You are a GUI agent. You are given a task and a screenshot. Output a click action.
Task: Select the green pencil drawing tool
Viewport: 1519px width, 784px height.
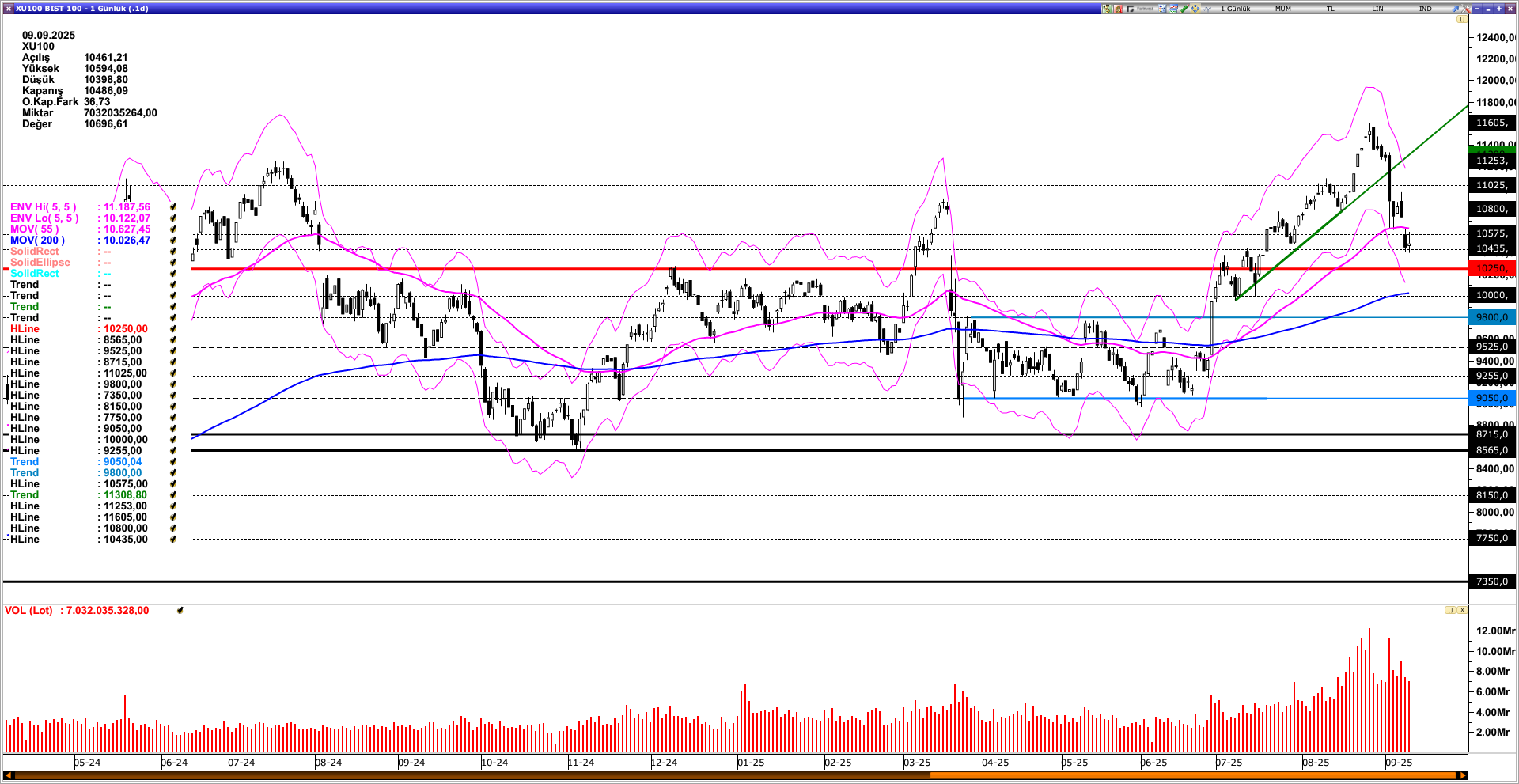1184,9
